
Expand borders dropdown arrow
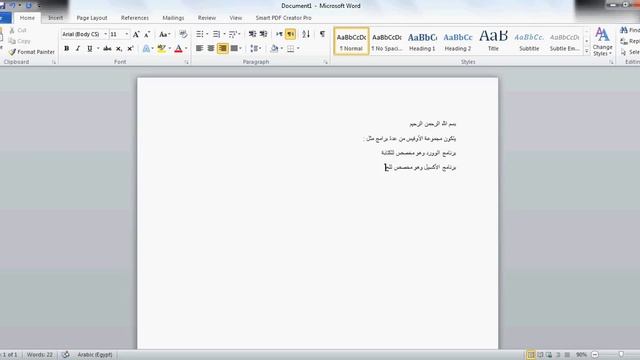[x=298, y=49]
